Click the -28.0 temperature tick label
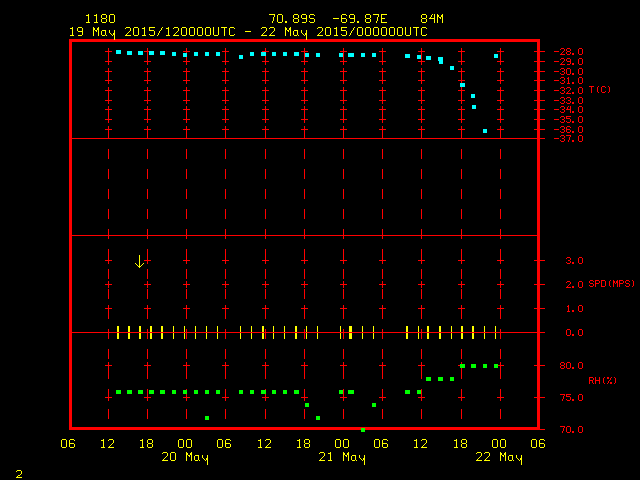This screenshot has width=640, height=480. 569,52
